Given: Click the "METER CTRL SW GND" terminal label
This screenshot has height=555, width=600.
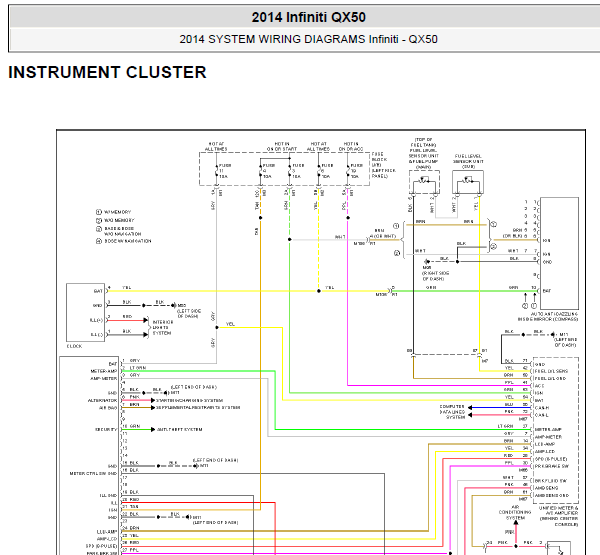Looking at the screenshot, I should tap(93, 473).
